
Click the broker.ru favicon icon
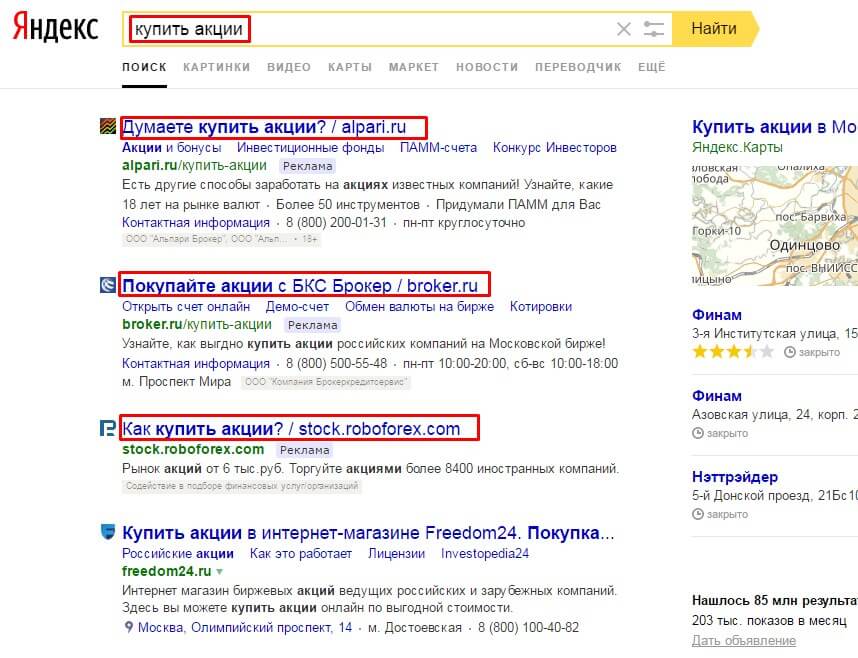click(x=108, y=285)
